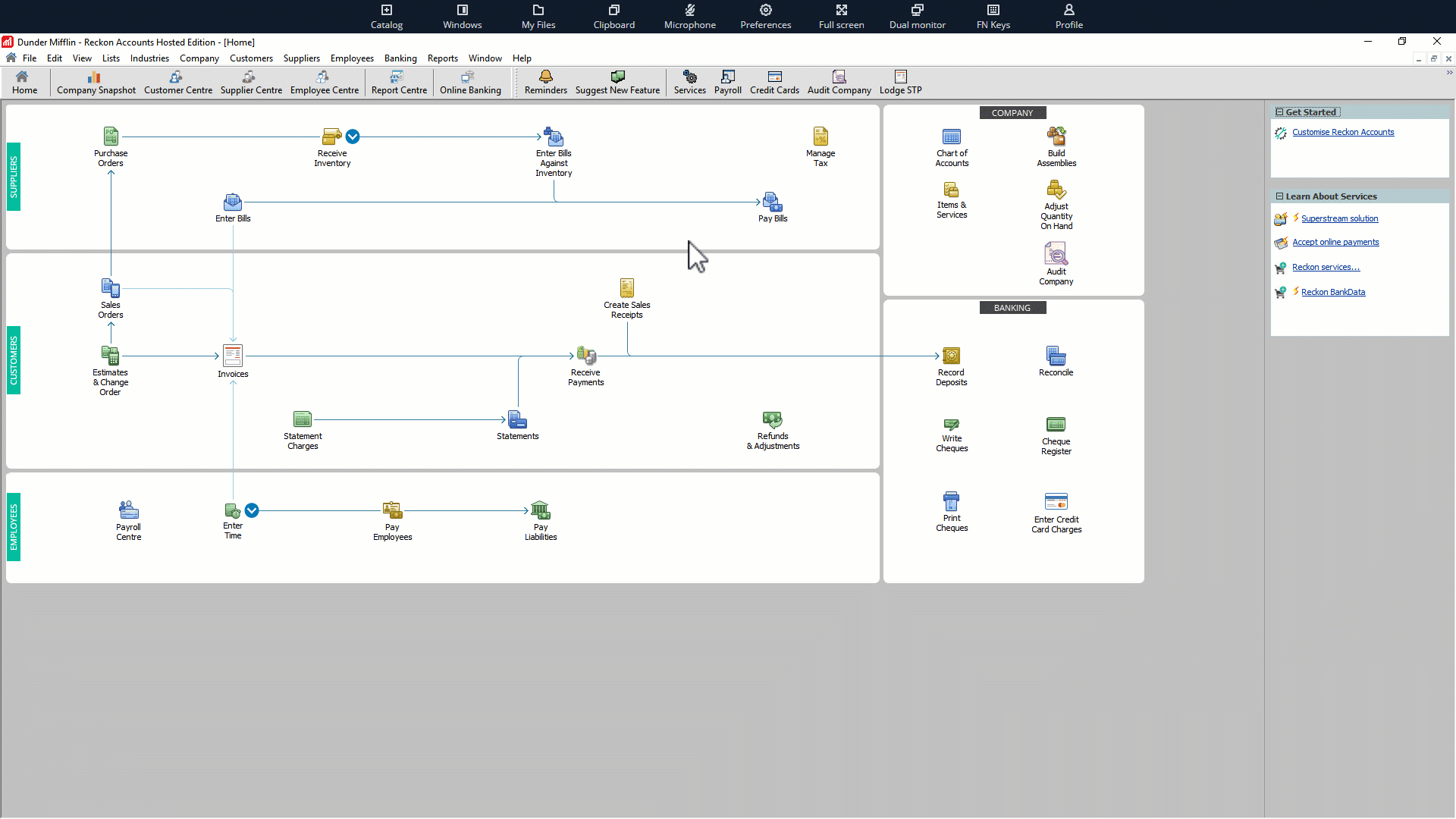Open Supplier Centre from toolbar

pos(250,82)
